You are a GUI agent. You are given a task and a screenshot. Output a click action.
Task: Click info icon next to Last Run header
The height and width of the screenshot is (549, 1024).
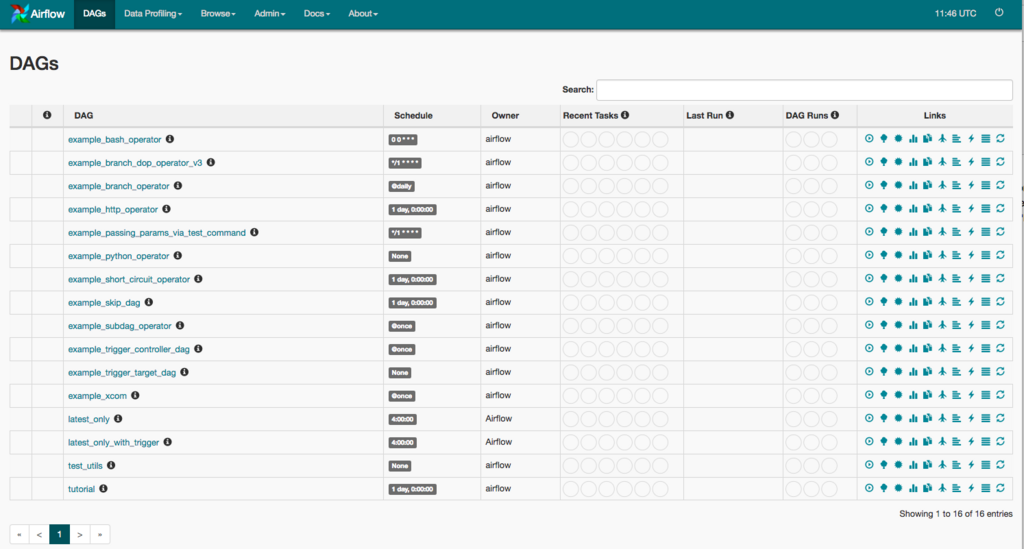729,115
